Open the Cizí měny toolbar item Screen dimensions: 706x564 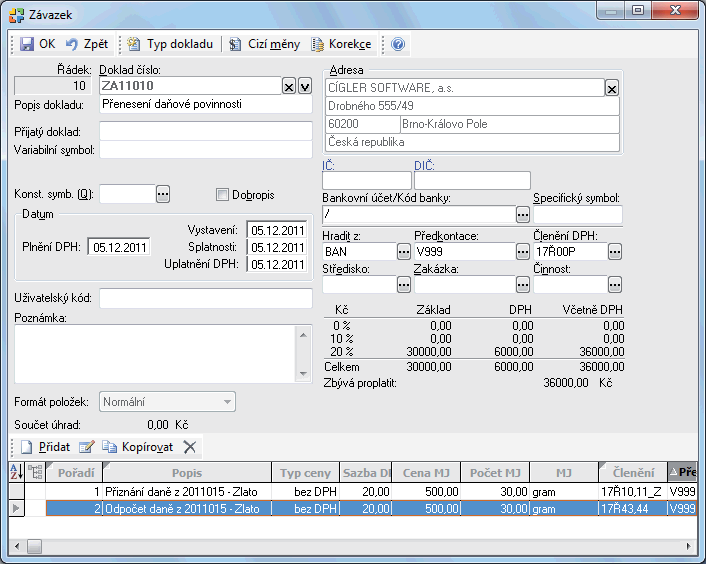click(x=264, y=44)
